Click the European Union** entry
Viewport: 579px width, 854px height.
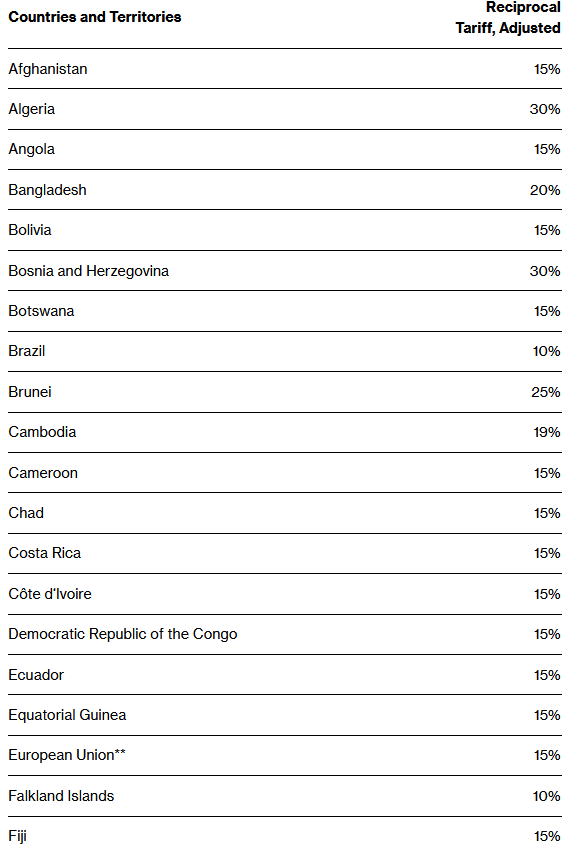coord(67,755)
